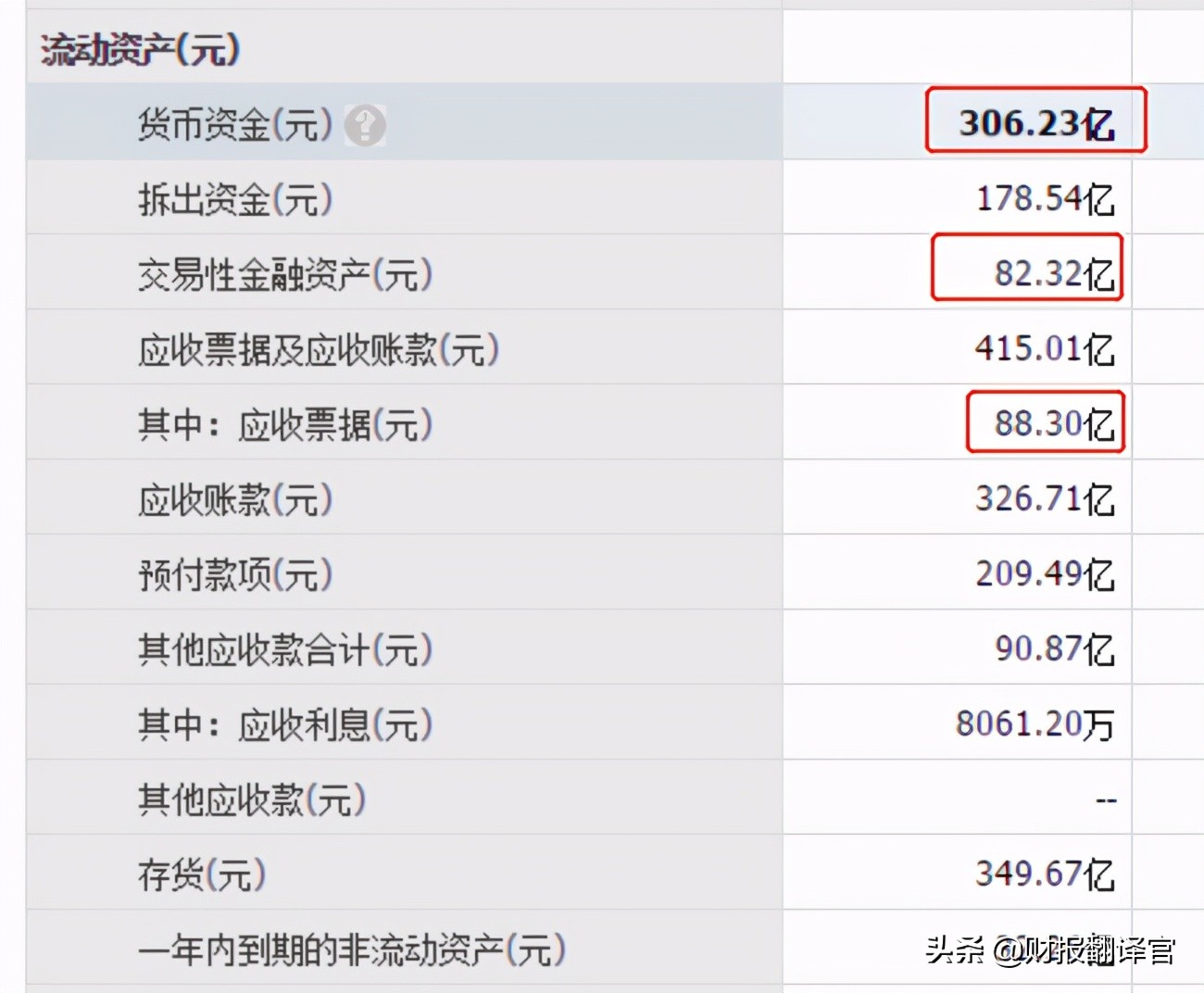
Task: Click the highlighted 82.32亿 value
Action: pyautogui.click(x=1053, y=273)
